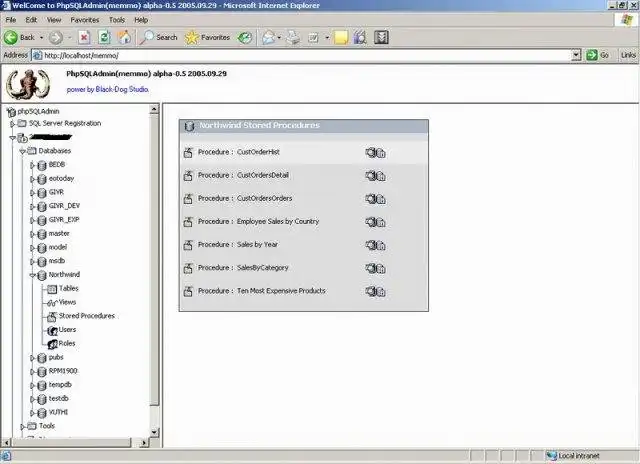Image resolution: width=640 pixels, height=464 pixels.
Task: Click the Mail envelope toolbar icon
Action: [269, 38]
